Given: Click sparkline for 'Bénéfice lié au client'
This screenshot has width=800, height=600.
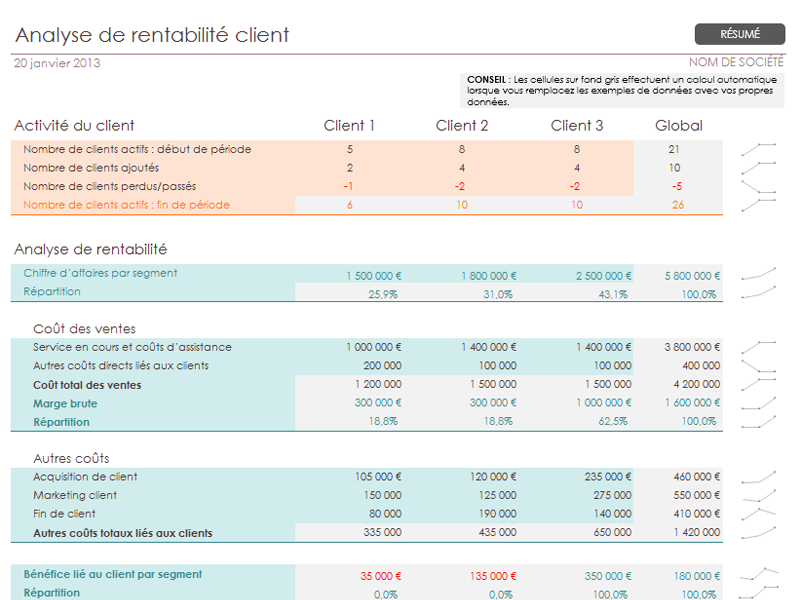Looking at the screenshot, I should coord(759,574).
